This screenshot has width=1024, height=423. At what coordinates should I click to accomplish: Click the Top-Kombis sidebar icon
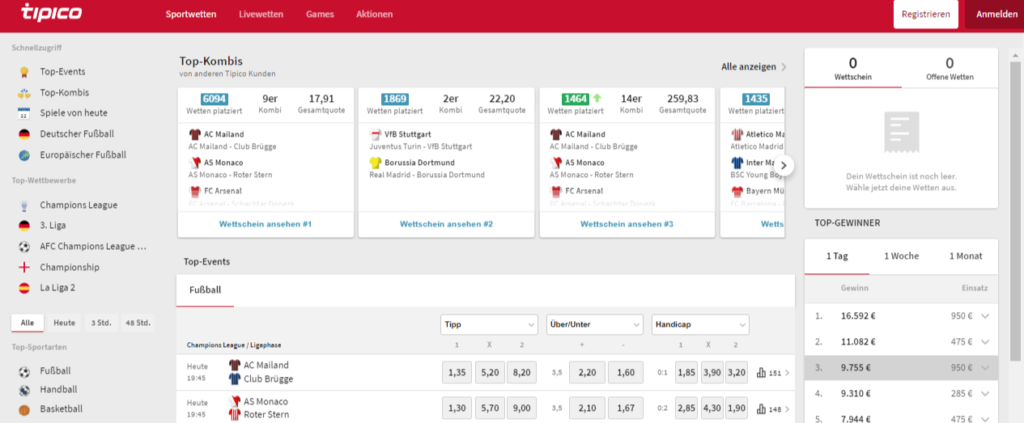tap(24, 93)
